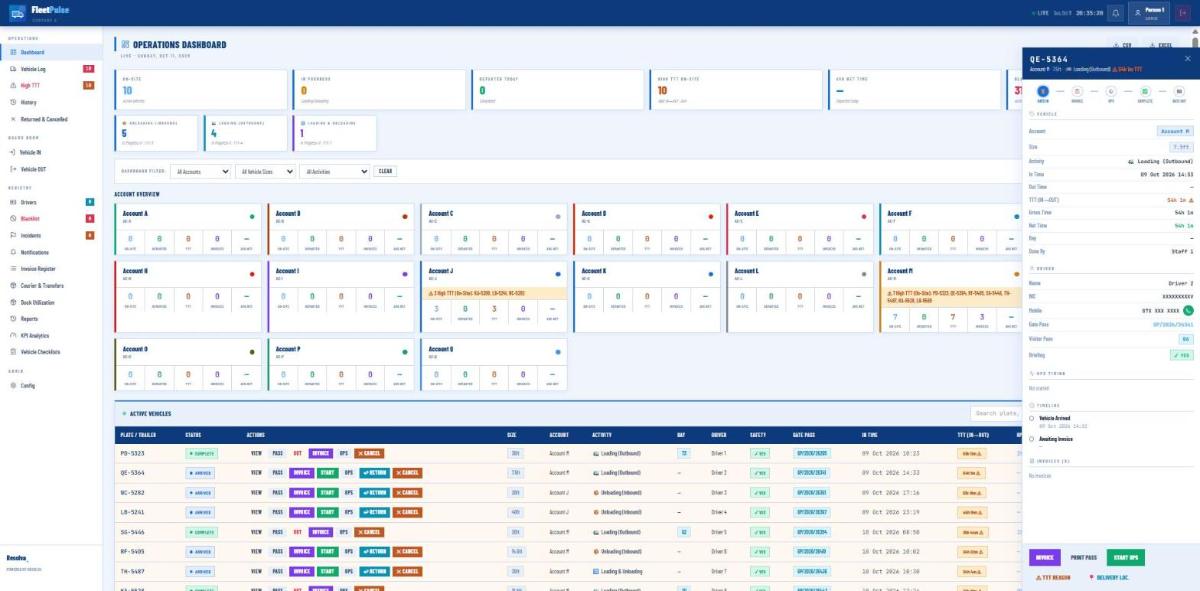Open Returned & Cancelled list
The image size is (1200, 591).
click(50, 119)
